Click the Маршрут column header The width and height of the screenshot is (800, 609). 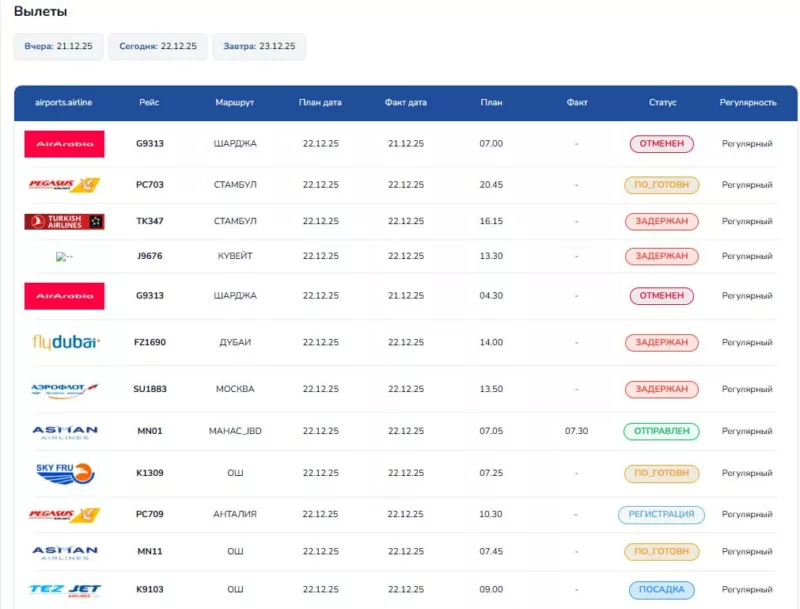pos(235,102)
